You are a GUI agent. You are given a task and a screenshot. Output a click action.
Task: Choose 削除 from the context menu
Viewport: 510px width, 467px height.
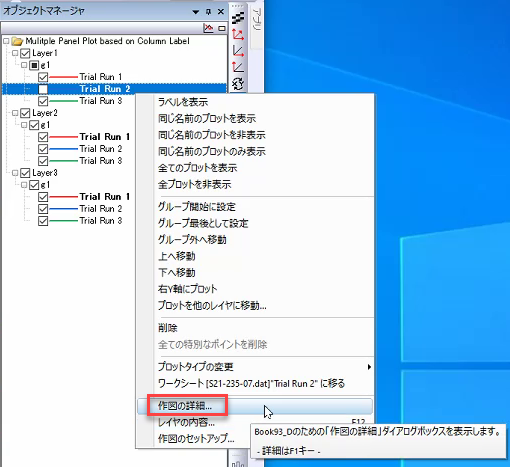(255, 328)
